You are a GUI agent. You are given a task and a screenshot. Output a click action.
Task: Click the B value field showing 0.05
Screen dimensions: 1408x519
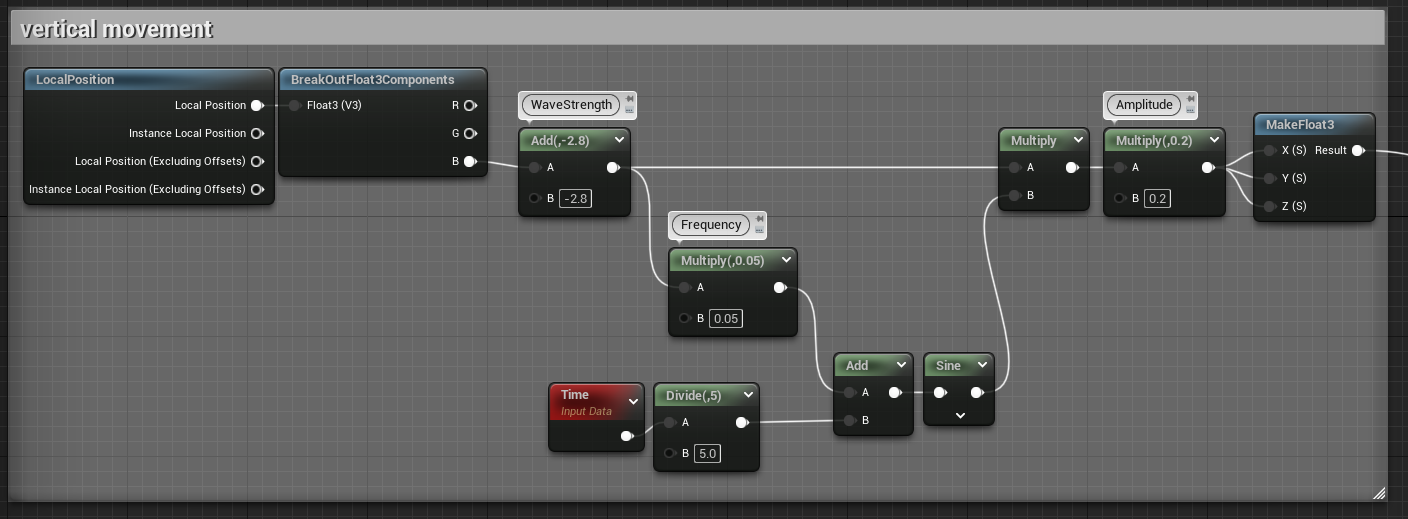point(726,318)
